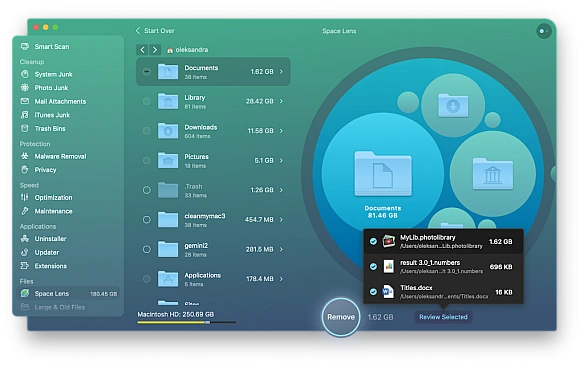This screenshot has width=584, height=367.
Task: Click the Remove button
Action: [x=341, y=317]
